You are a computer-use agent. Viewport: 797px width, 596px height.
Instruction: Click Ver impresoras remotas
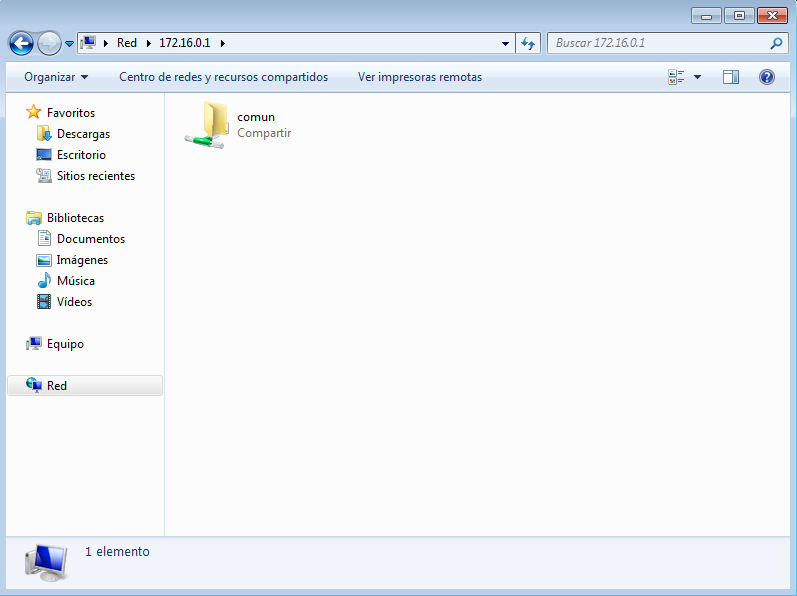coord(420,77)
